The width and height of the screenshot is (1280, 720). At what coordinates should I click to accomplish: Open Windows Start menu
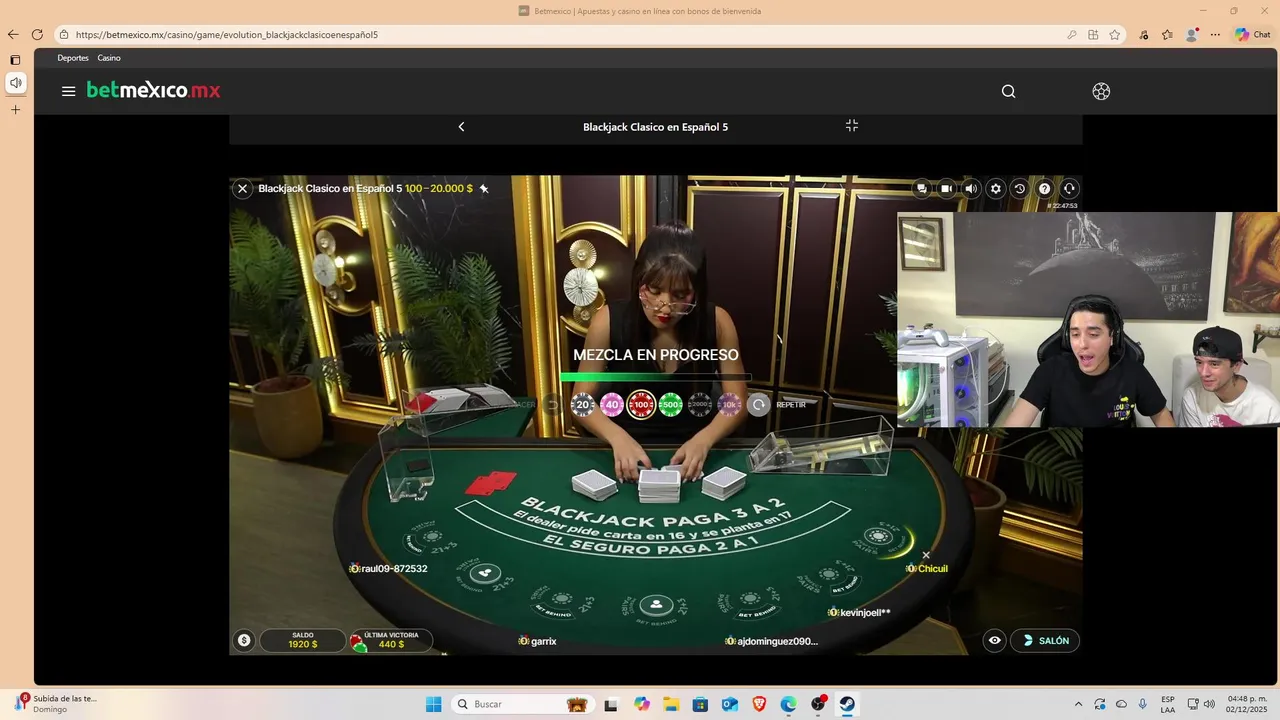point(433,704)
